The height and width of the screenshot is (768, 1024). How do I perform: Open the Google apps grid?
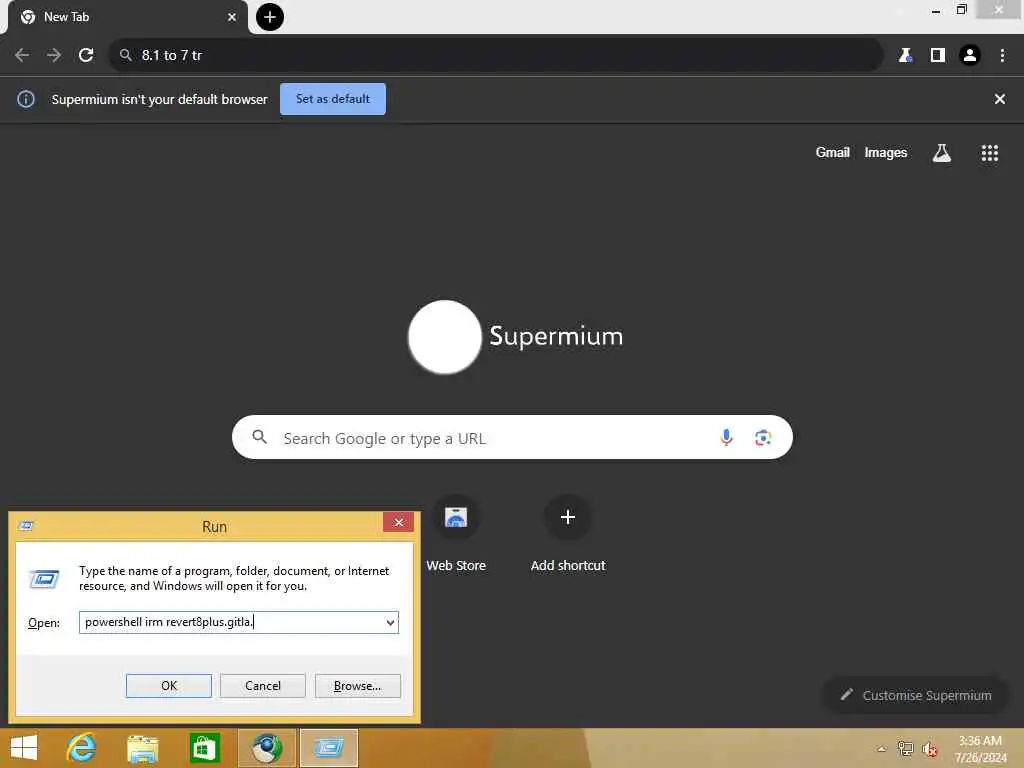990,153
